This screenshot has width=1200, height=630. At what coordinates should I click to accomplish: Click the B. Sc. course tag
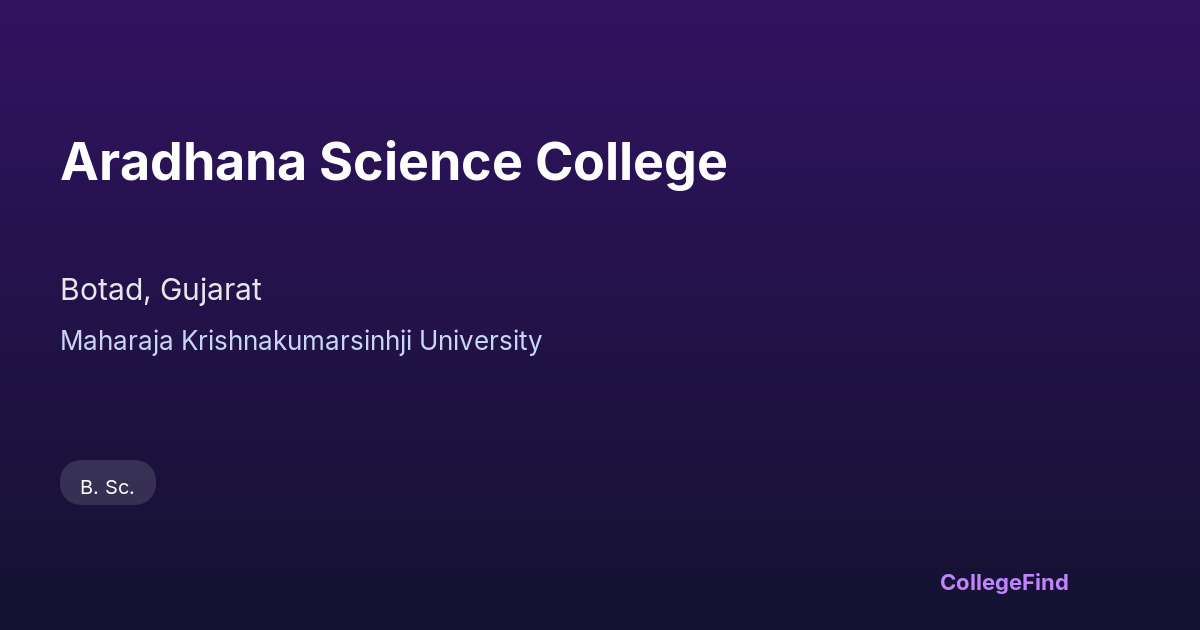tap(108, 487)
